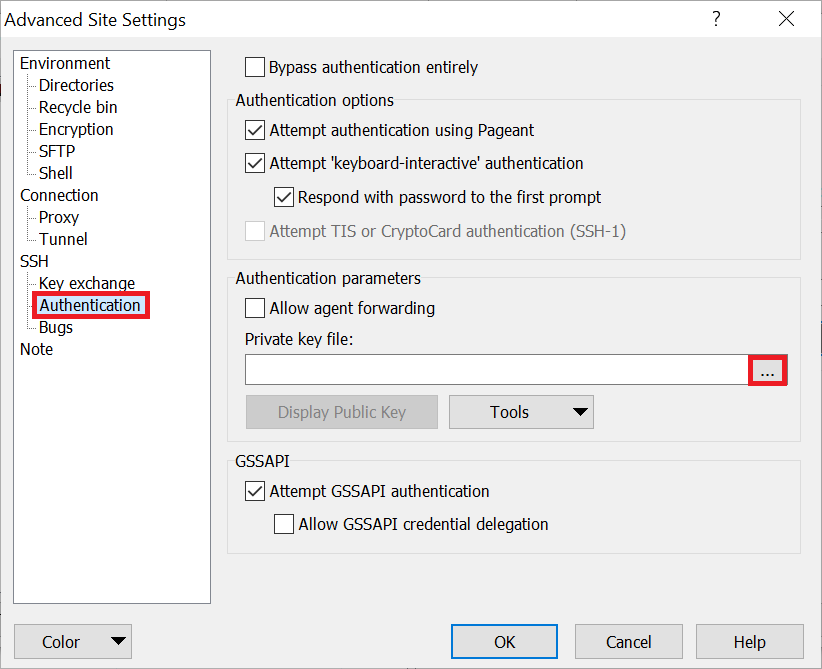Enable Allow GSSAPI credential delegation
Image resolution: width=822 pixels, height=669 pixels.
284,524
